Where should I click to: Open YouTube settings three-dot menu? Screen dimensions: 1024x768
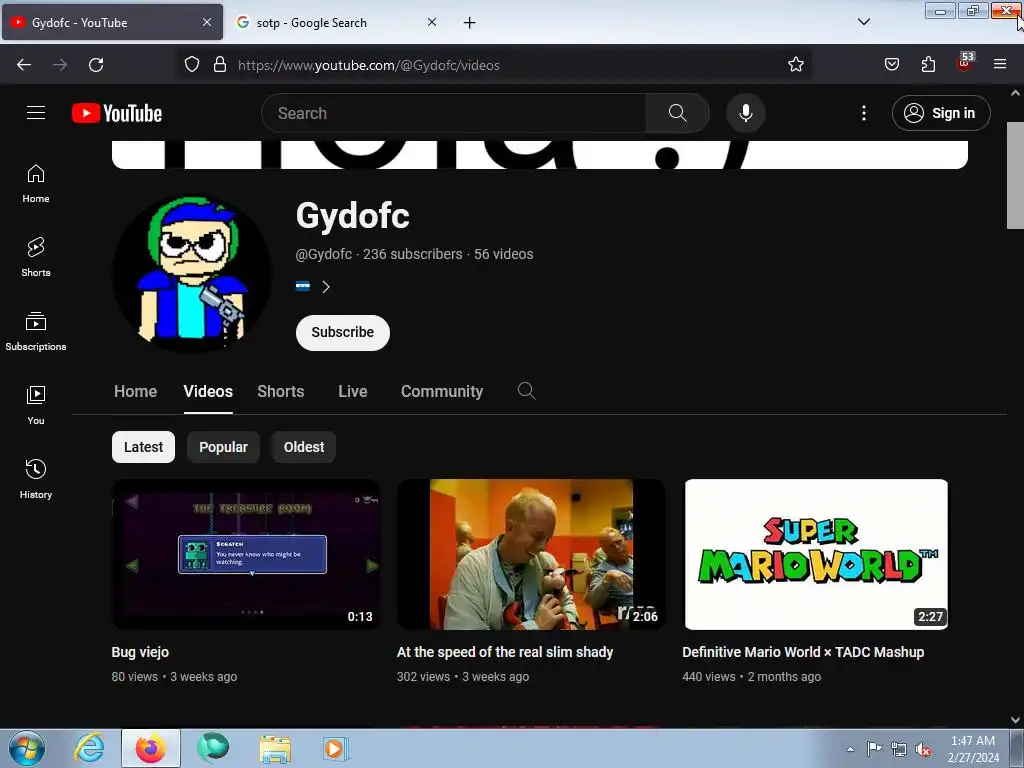pyautogui.click(x=863, y=113)
